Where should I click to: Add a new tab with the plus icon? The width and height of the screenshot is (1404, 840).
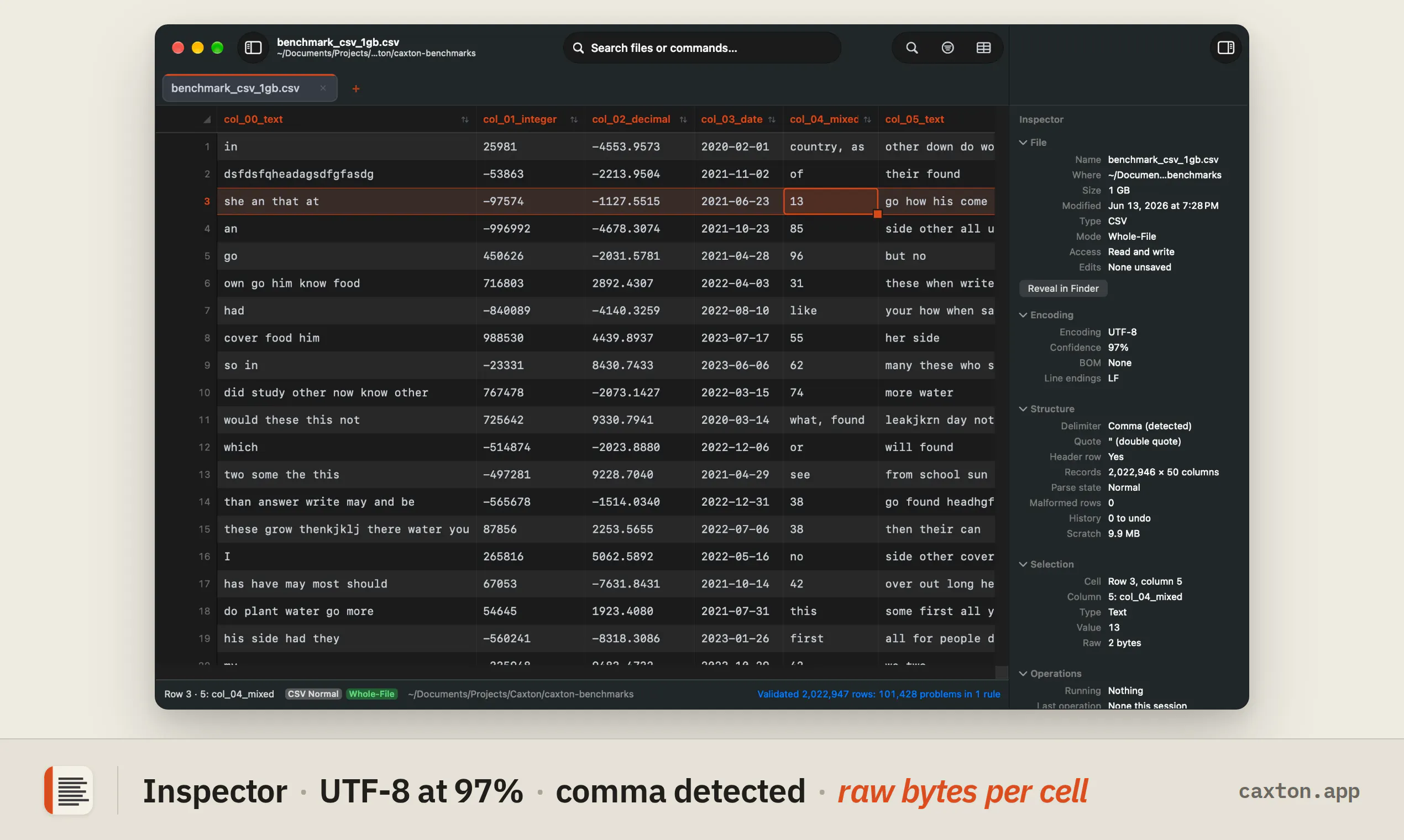coord(355,88)
